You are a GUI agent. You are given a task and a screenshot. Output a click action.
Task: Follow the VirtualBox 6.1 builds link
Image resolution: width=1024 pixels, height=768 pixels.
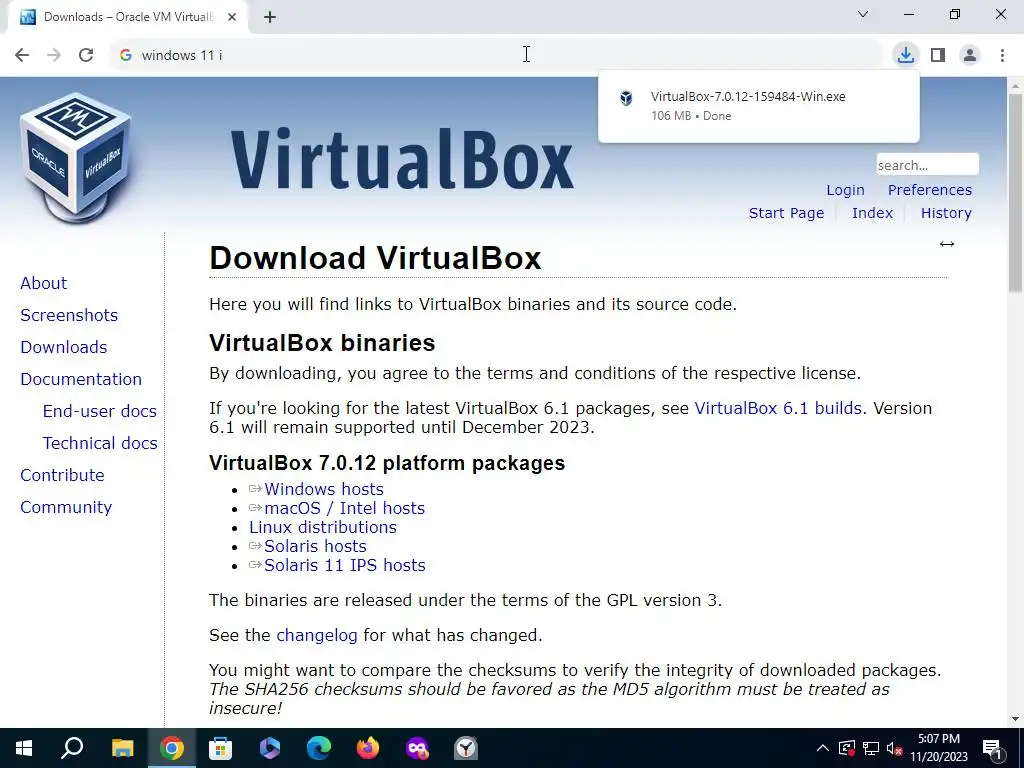pos(778,408)
